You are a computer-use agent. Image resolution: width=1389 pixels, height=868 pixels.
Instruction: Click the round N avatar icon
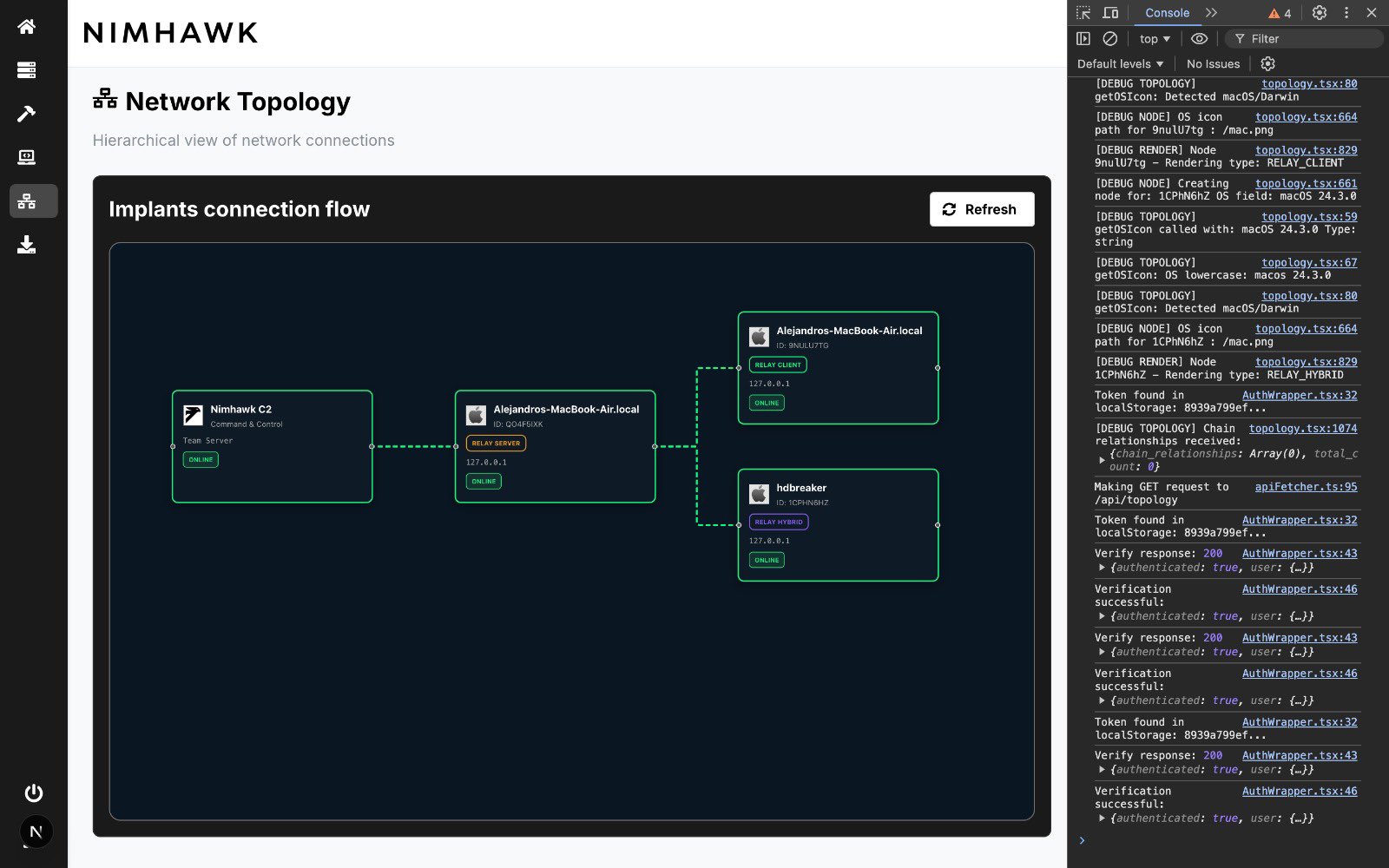(x=36, y=832)
